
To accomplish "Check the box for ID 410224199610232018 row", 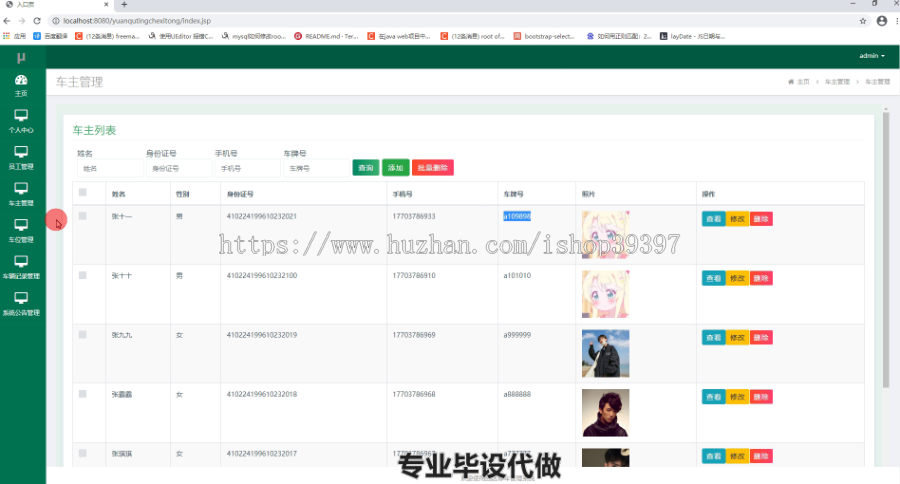I will coord(83,394).
